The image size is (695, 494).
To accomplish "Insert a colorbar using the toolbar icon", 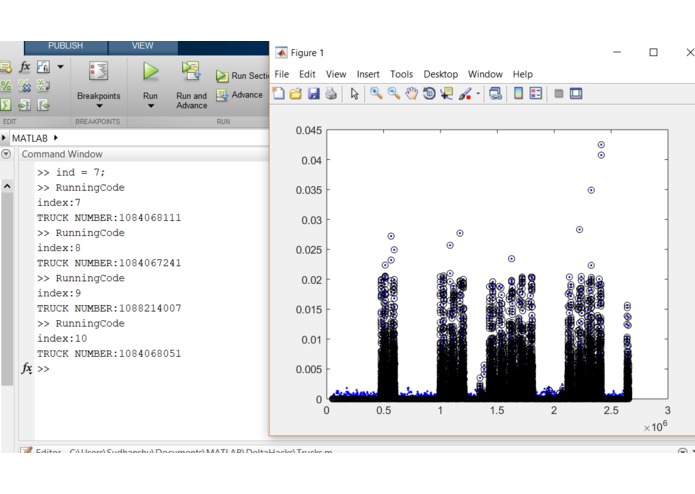I will coord(518,93).
